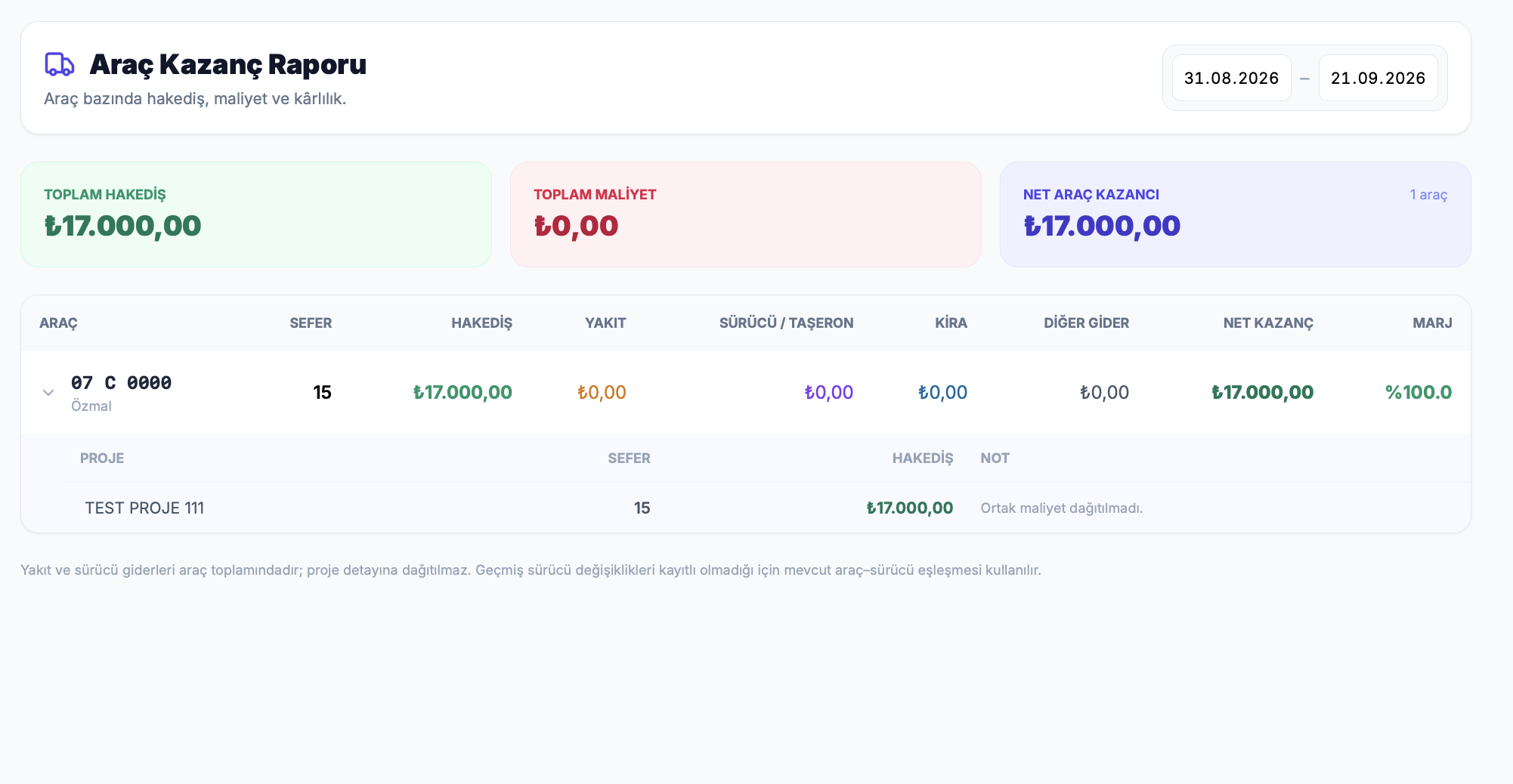Click the purple ₺0,00 driver cost value
1513x784 pixels.
pyautogui.click(x=828, y=393)
